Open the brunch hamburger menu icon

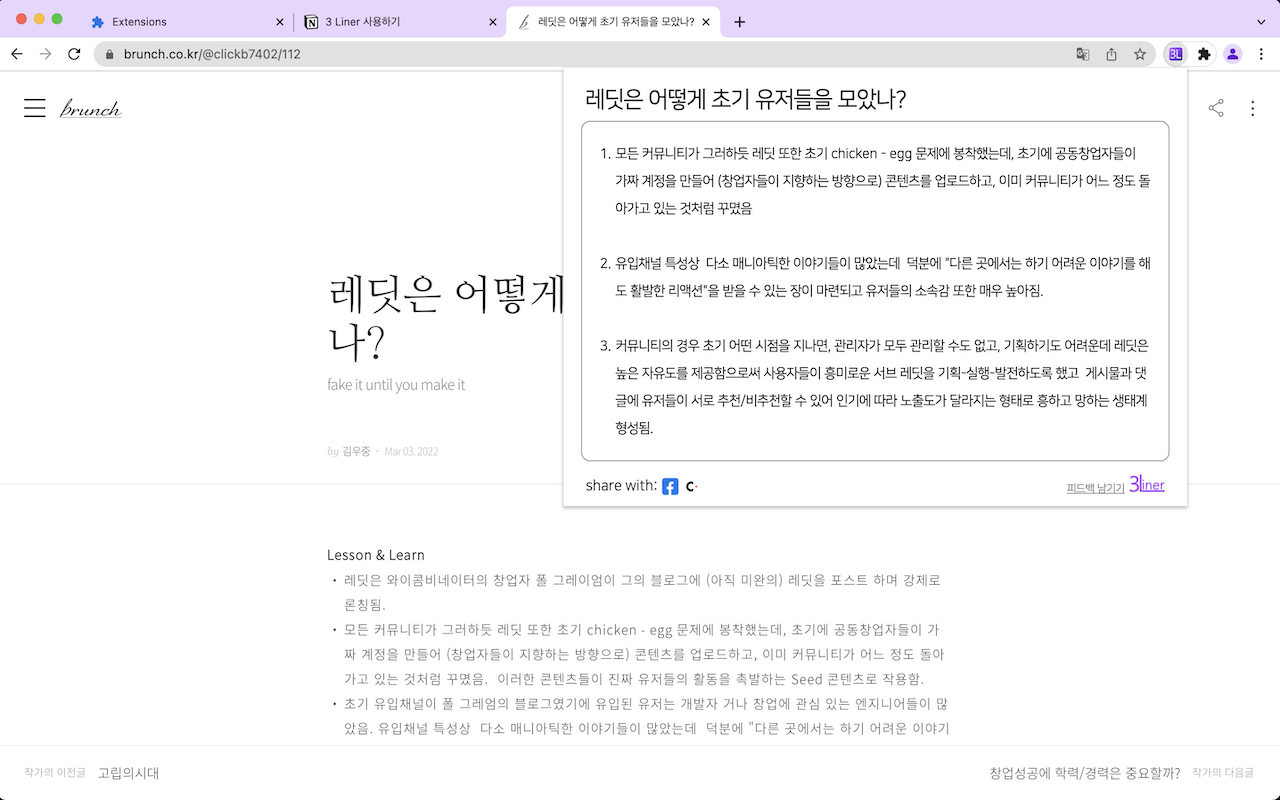click(x=34, y=108)
